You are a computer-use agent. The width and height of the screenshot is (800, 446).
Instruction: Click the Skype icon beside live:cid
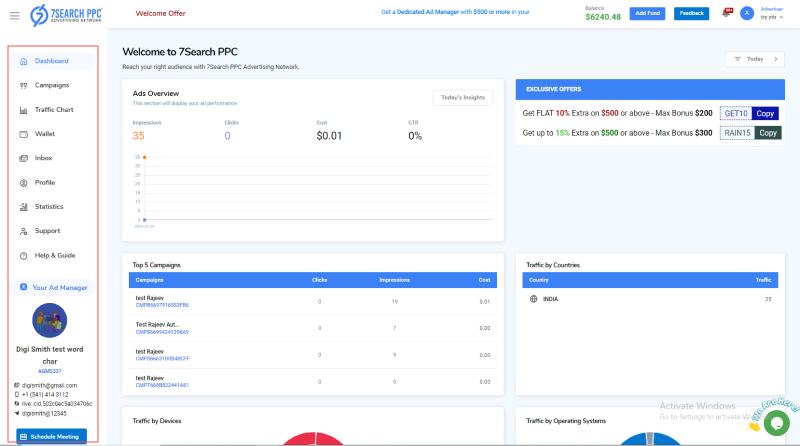pos(17,404)
